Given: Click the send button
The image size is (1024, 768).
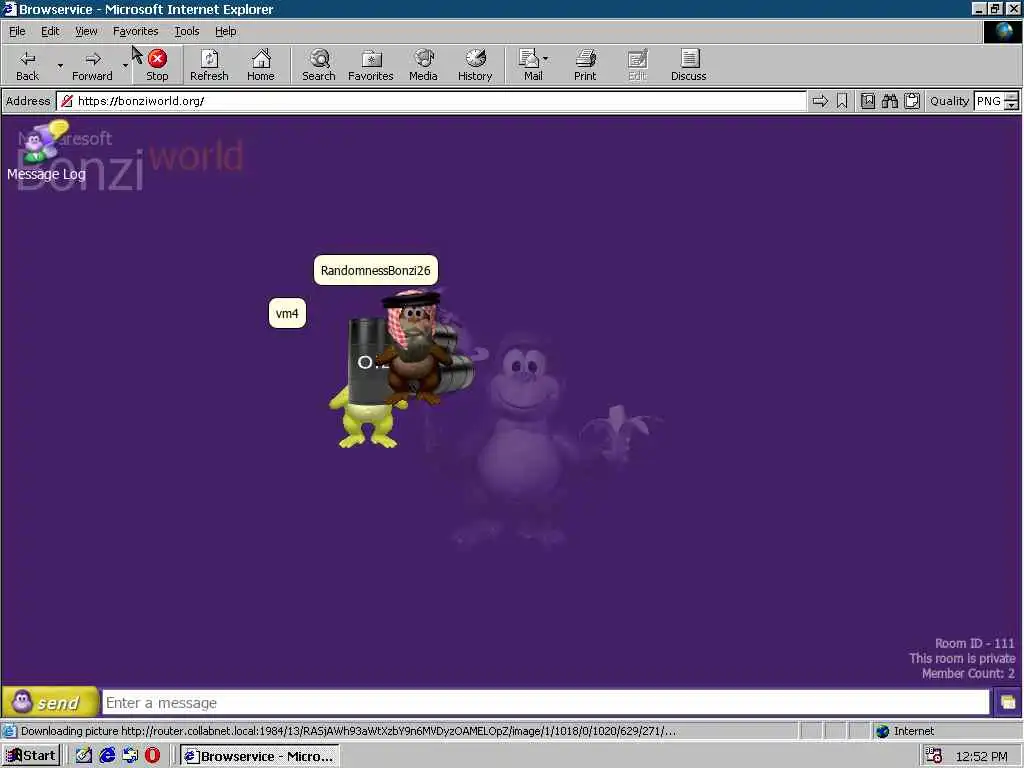Looking at the screenshot, I should pyautogui.click(x=50, y=702).
